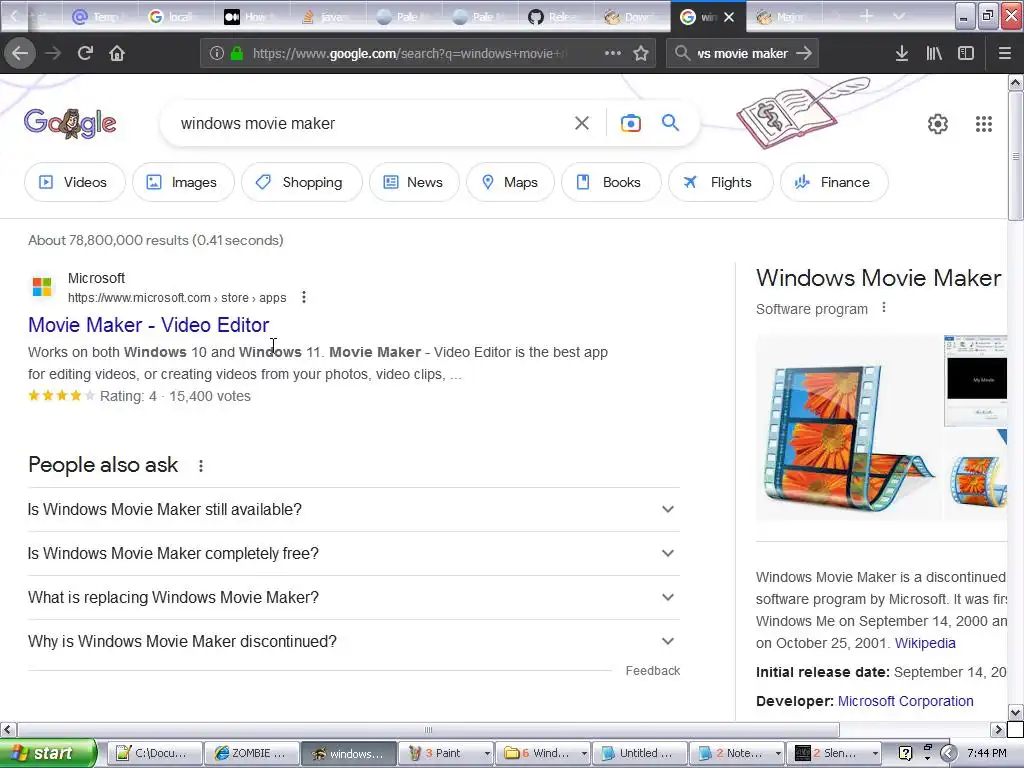Open the browser hamburger menu

[x=1004, y=53]
